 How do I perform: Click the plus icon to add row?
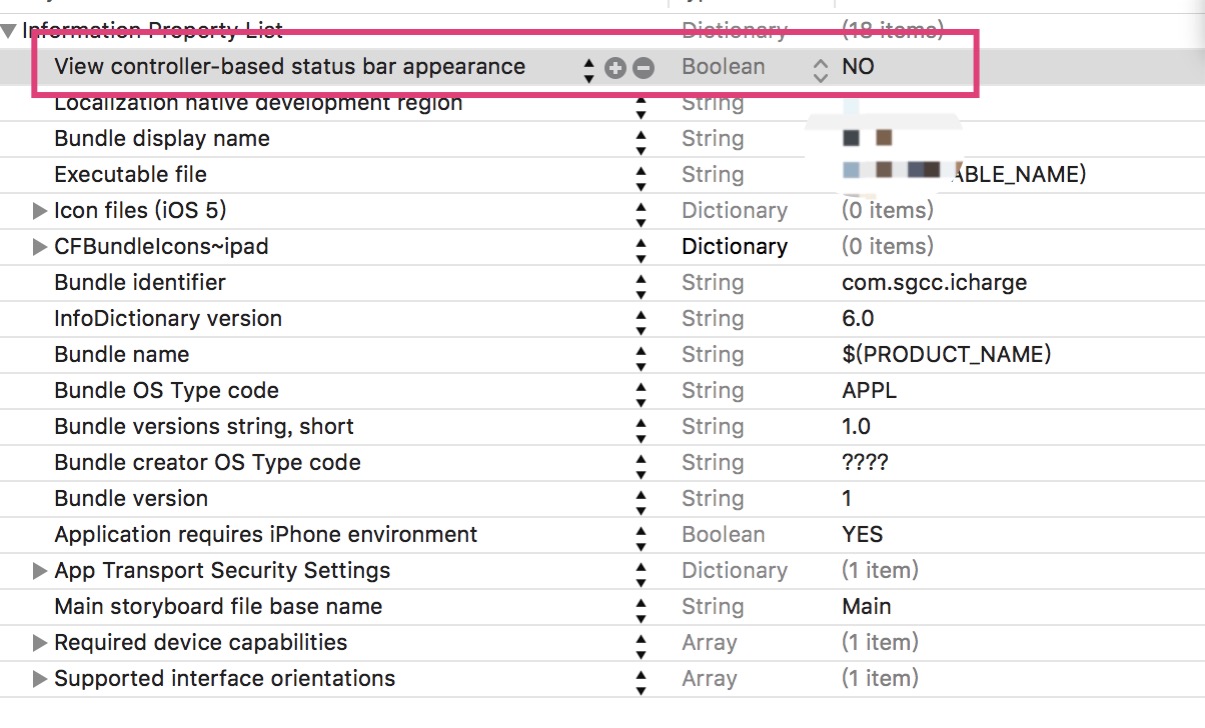pos(616,68)
